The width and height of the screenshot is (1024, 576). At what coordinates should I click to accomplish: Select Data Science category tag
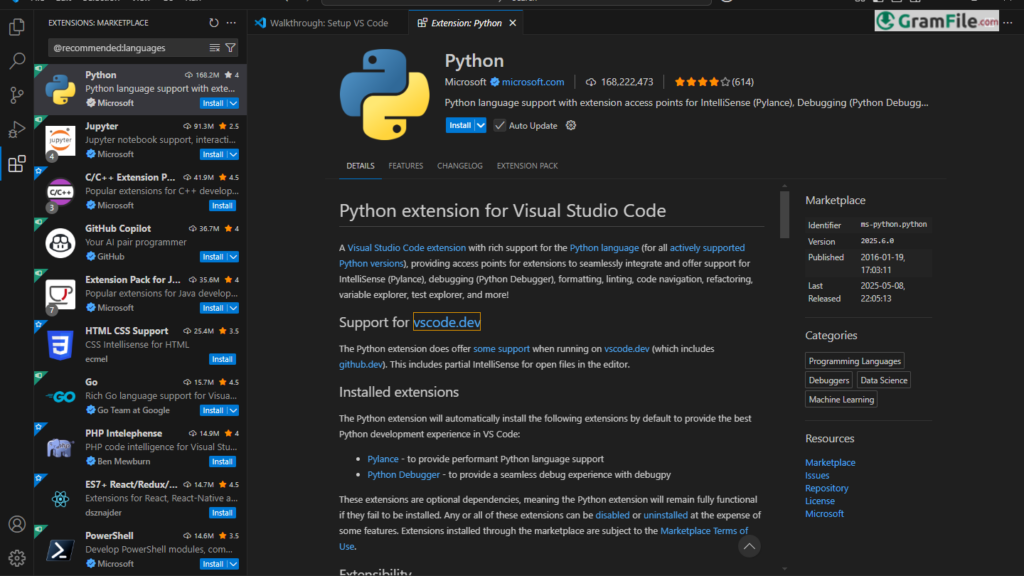[x=884, y=380]
